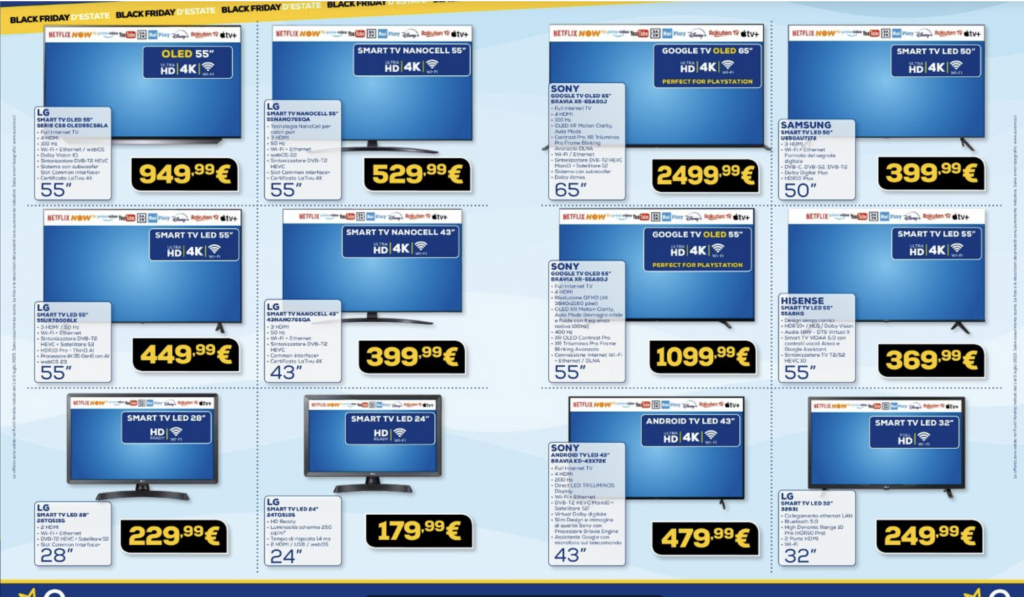Select the 529,99€ NanoCell 55" price tag
Screen dimensions: 1024x597
tap(420, 175)
